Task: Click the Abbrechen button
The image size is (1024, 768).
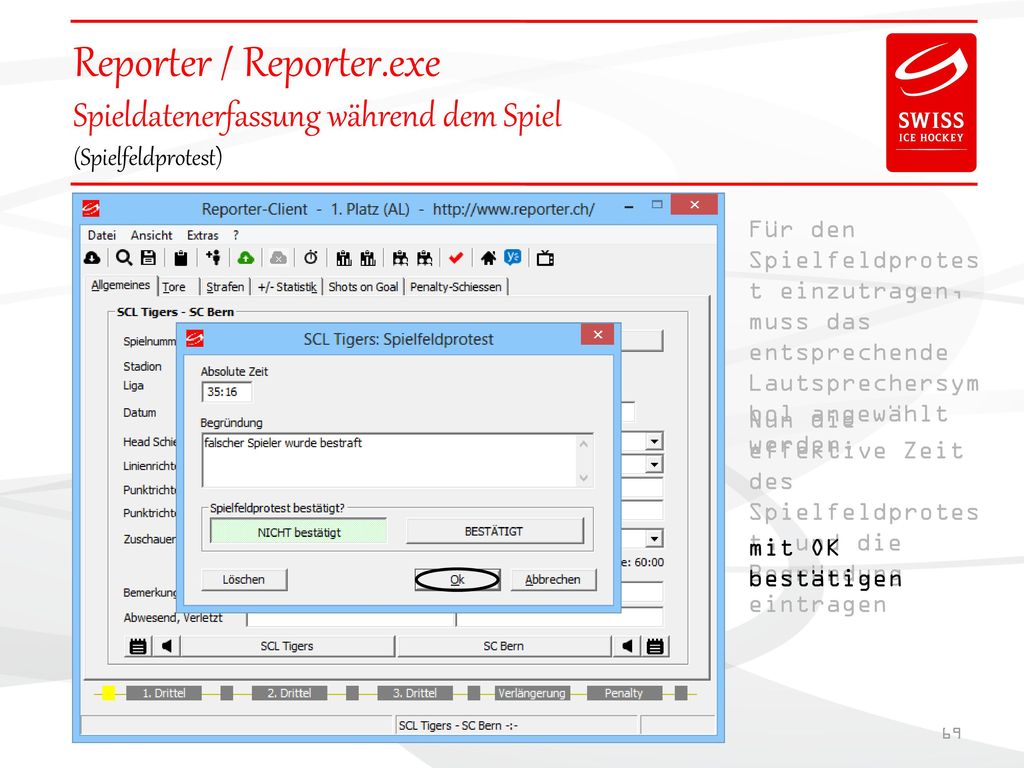Action: 552,579
